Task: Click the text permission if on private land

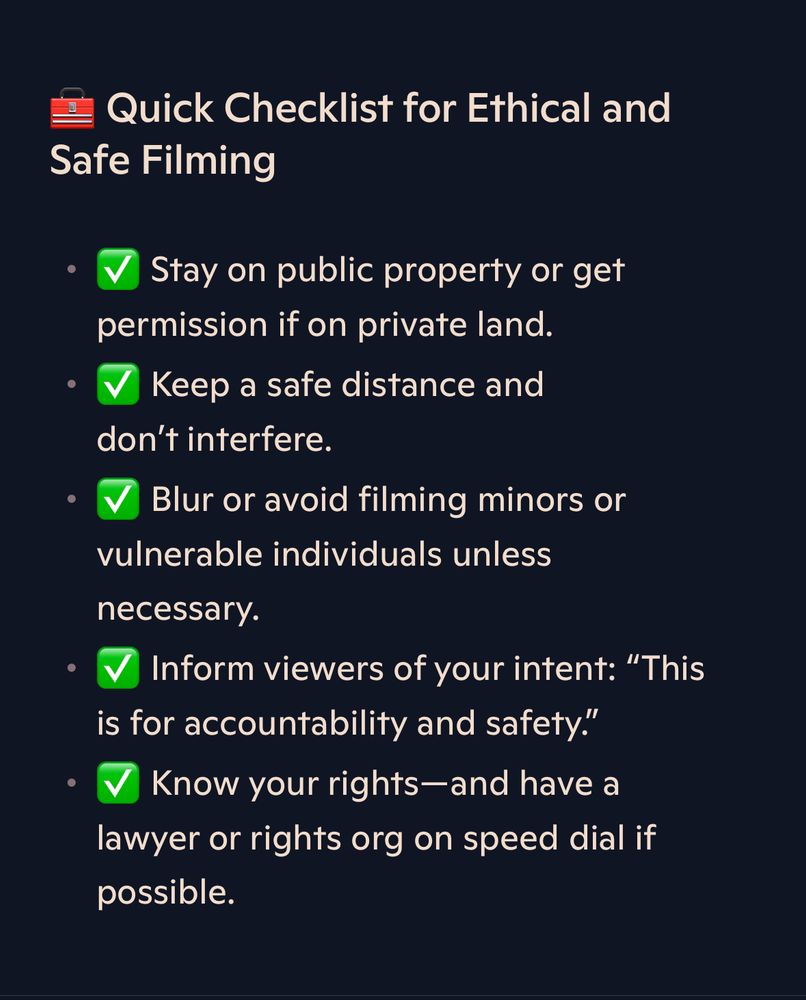Action: coord(325,325)
